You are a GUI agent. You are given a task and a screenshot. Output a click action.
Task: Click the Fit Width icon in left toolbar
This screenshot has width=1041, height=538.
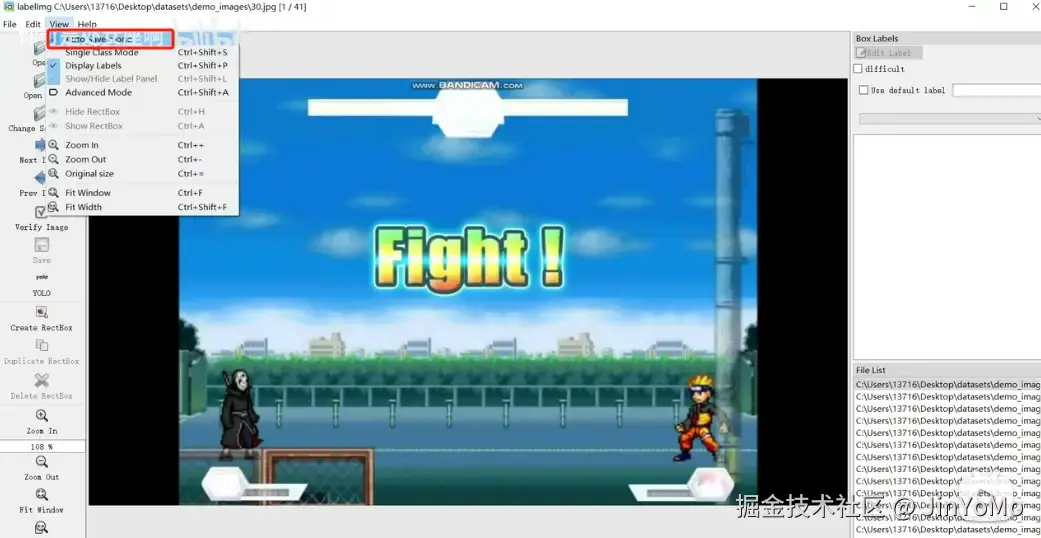(x=41, y=528)
